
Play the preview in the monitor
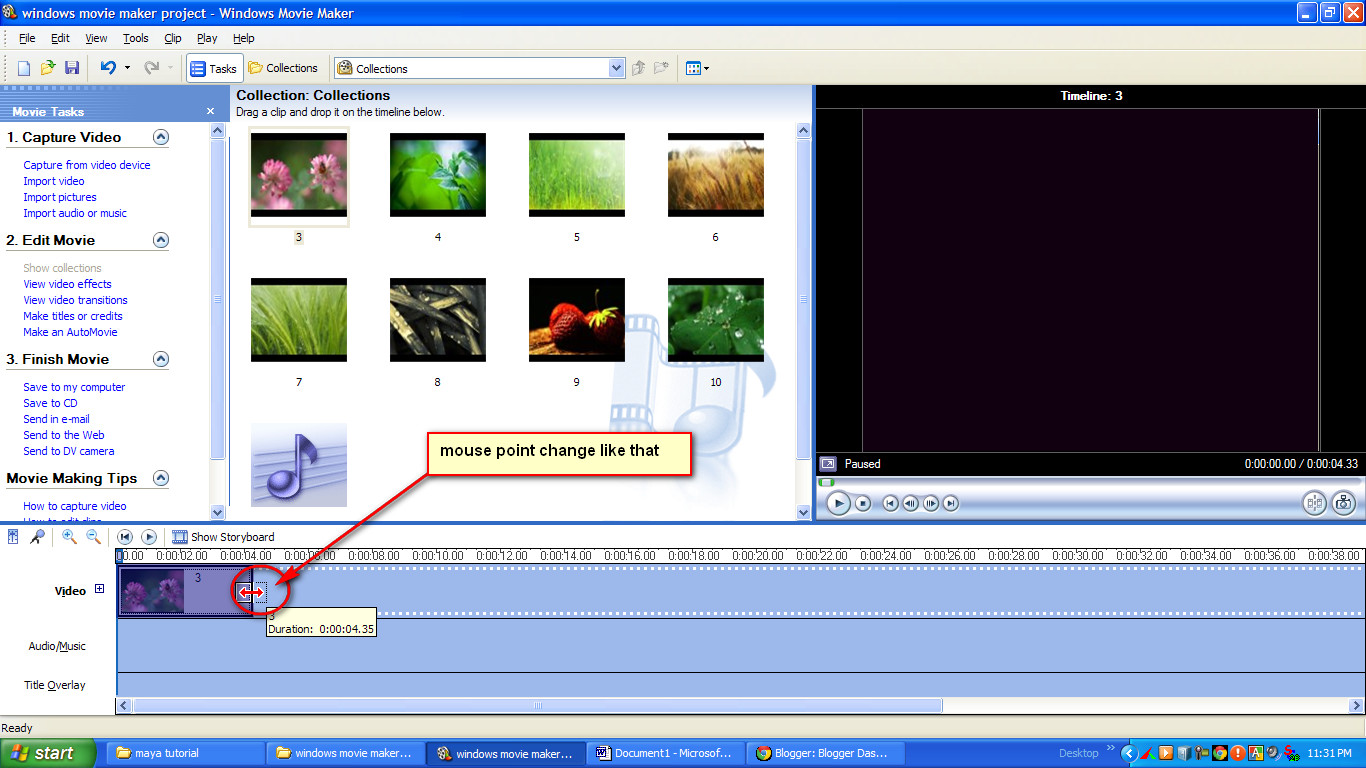tap(838, 503)
